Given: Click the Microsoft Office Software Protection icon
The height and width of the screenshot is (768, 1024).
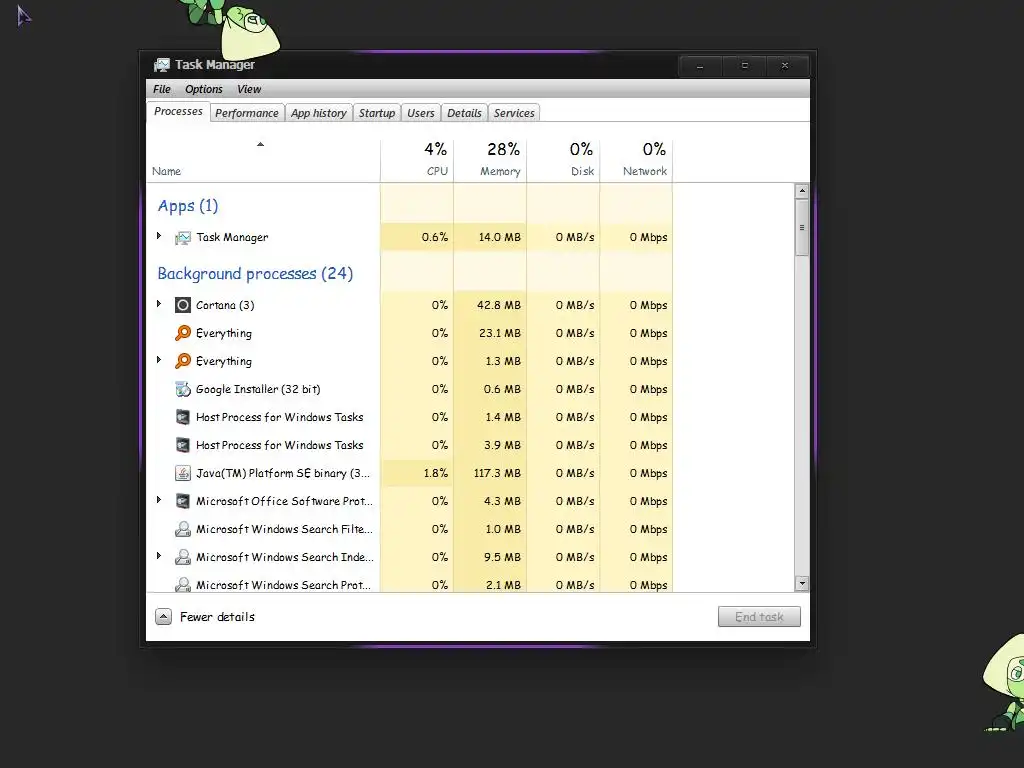Looking at the screenshot, I should point(183,502).
